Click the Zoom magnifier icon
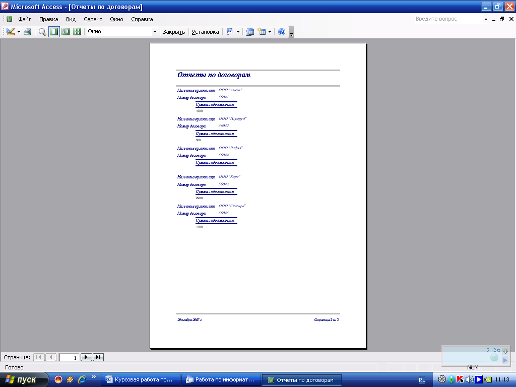Screen dimensions: 516x387 point(42,32)
